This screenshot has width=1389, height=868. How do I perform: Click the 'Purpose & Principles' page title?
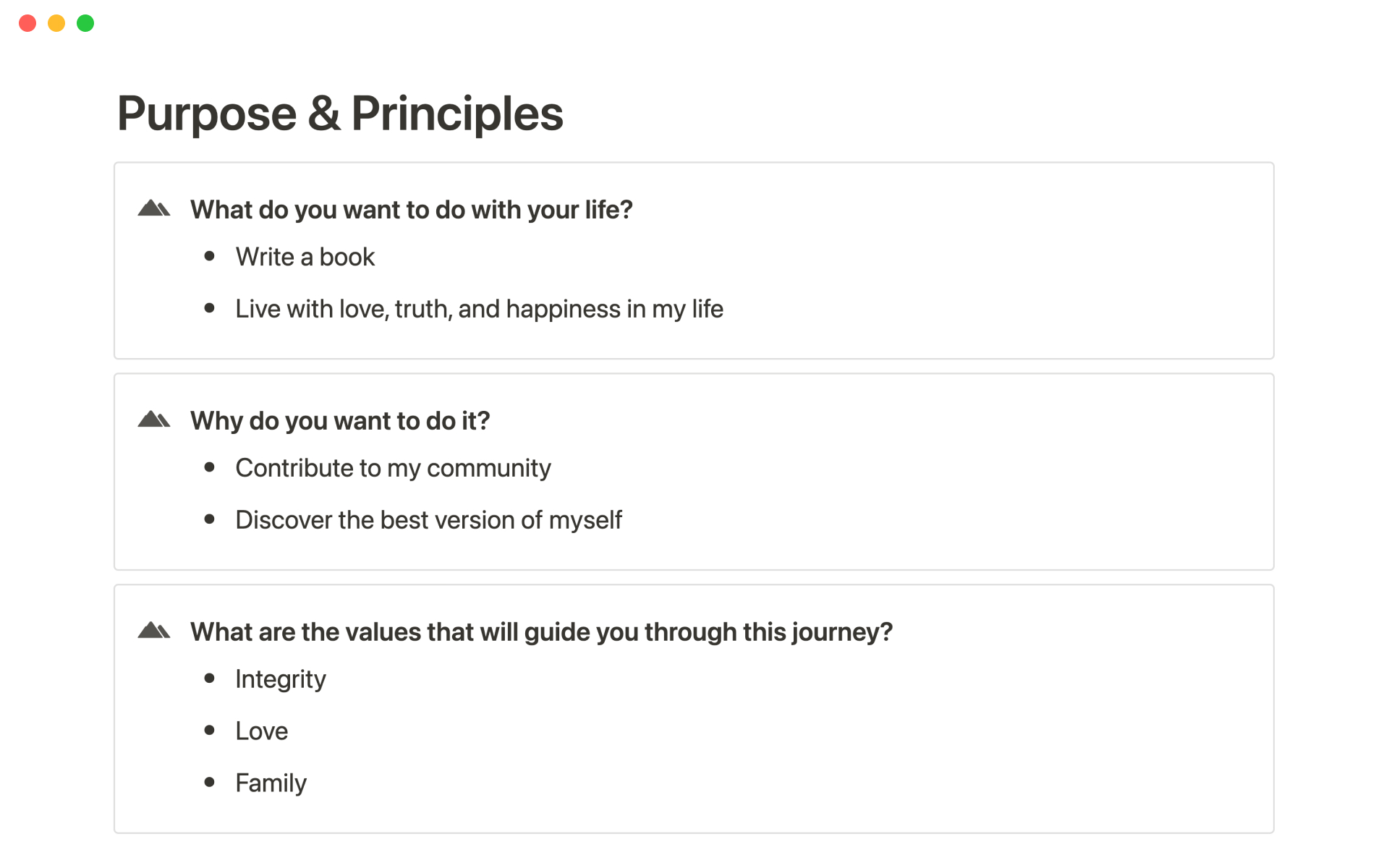click(x=340, y=114)
